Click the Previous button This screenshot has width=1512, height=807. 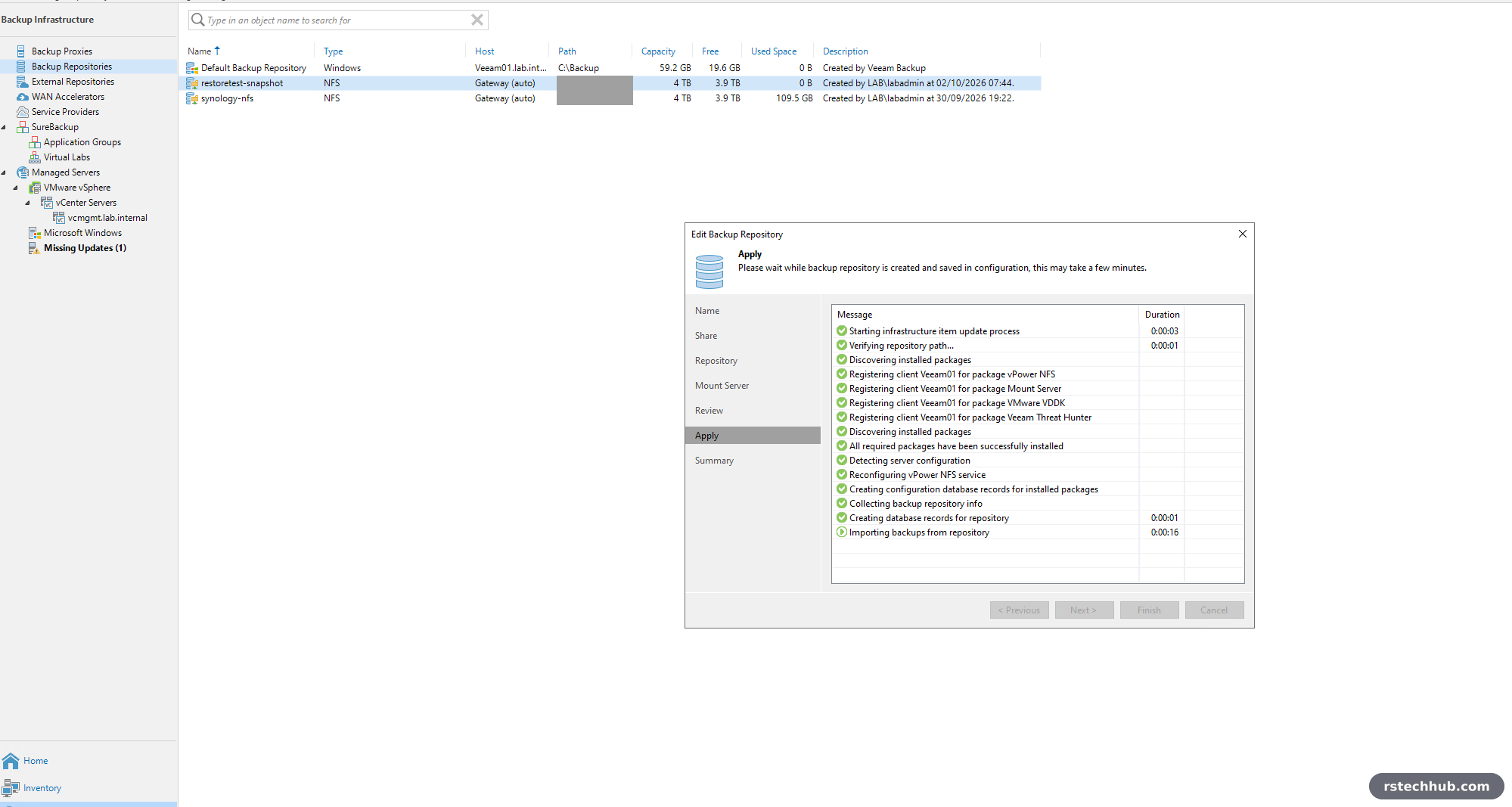[1020, 610]
